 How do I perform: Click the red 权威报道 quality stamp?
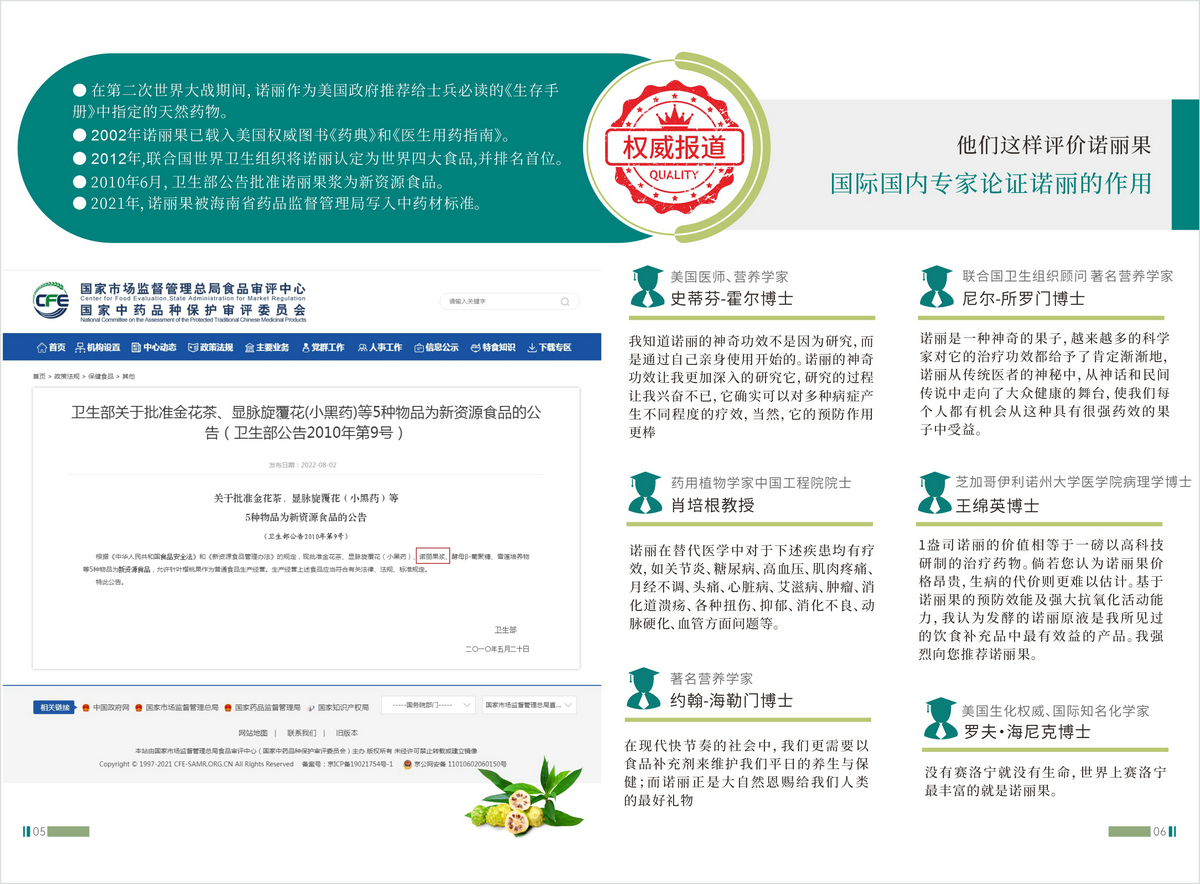[674, 148]
